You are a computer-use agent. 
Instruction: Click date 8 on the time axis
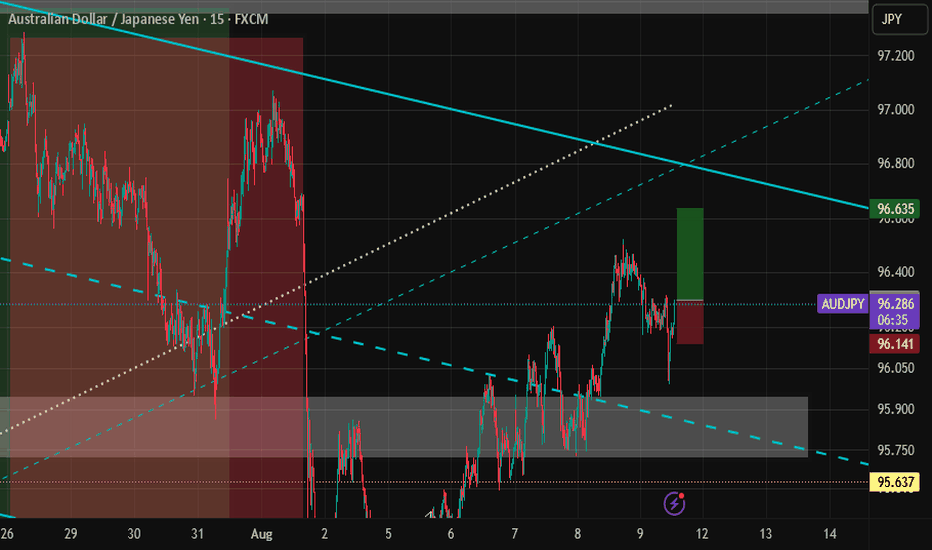pos(578,533)
